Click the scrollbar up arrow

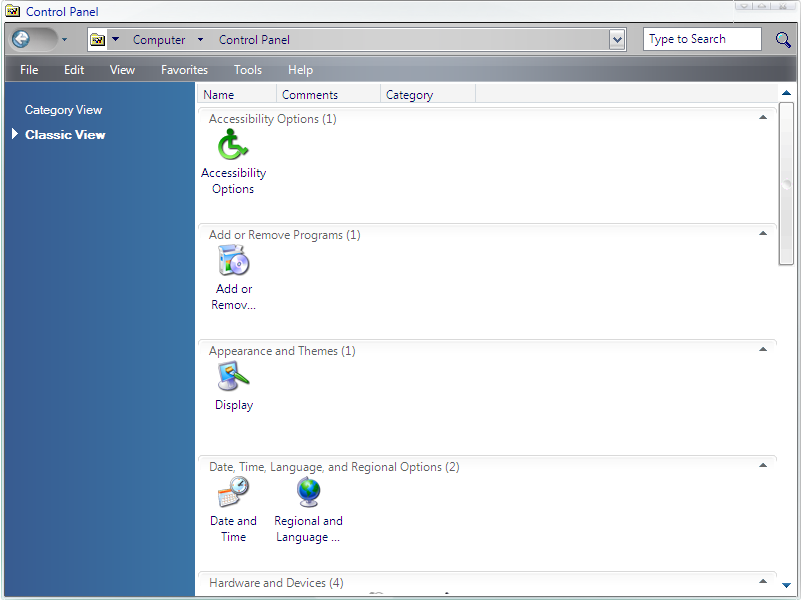coord(786,93)
